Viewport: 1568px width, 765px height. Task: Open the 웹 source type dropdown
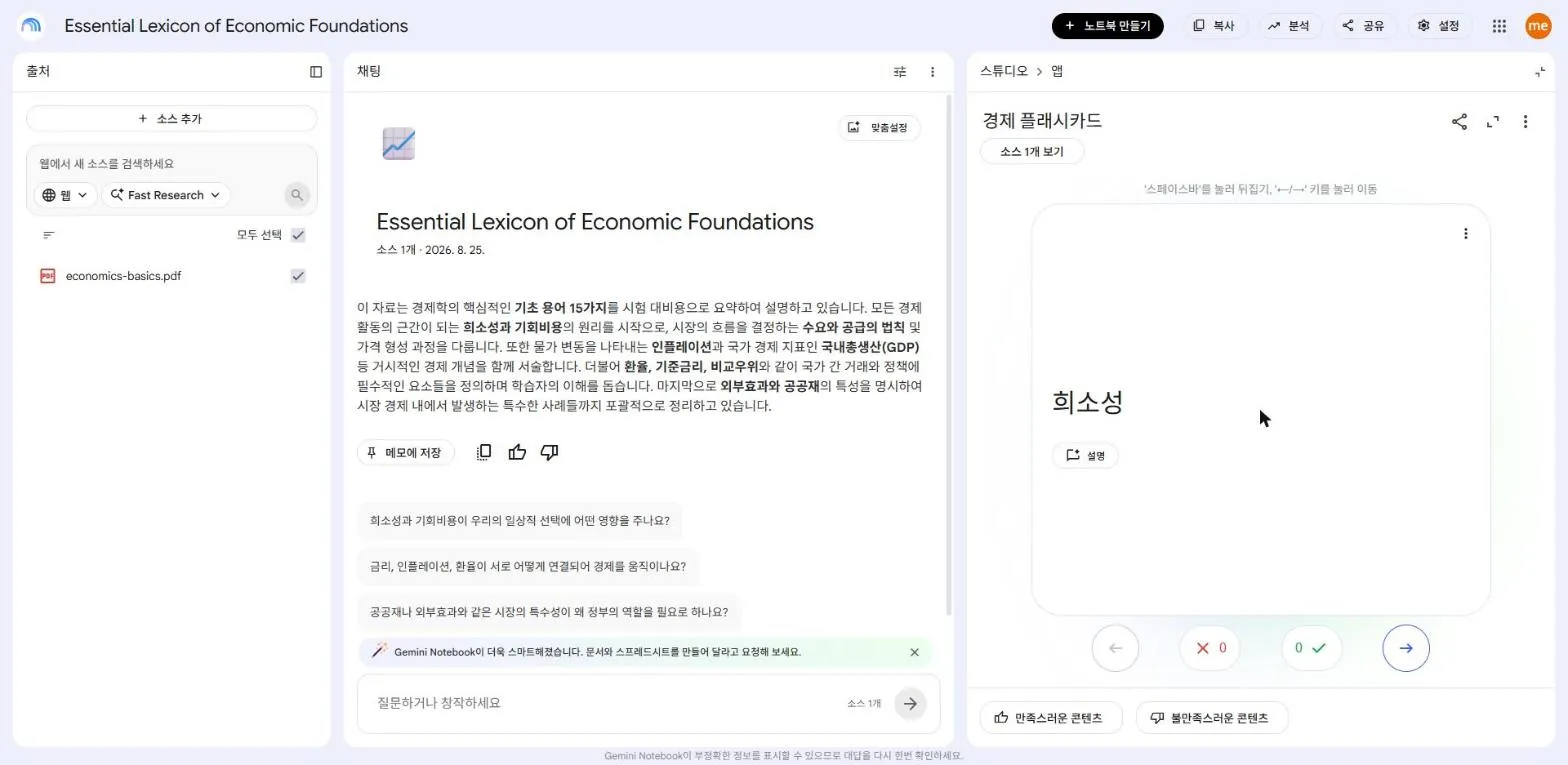click(x=65, y=195)
